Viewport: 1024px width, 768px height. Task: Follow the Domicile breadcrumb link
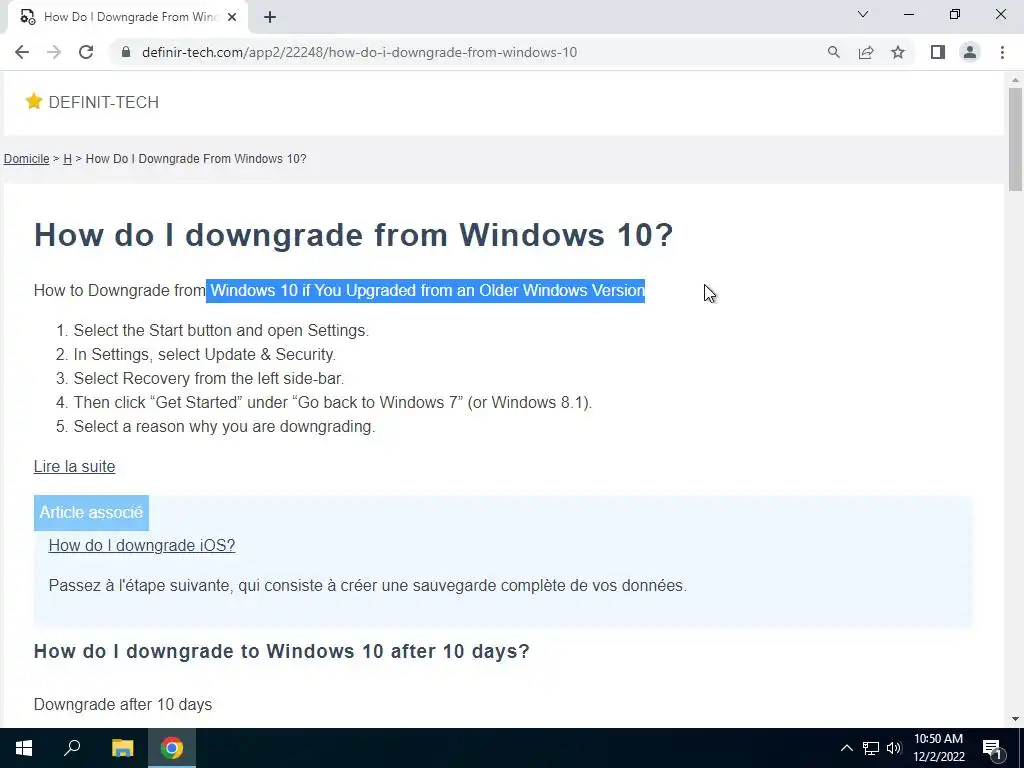(x=27, y=159)
